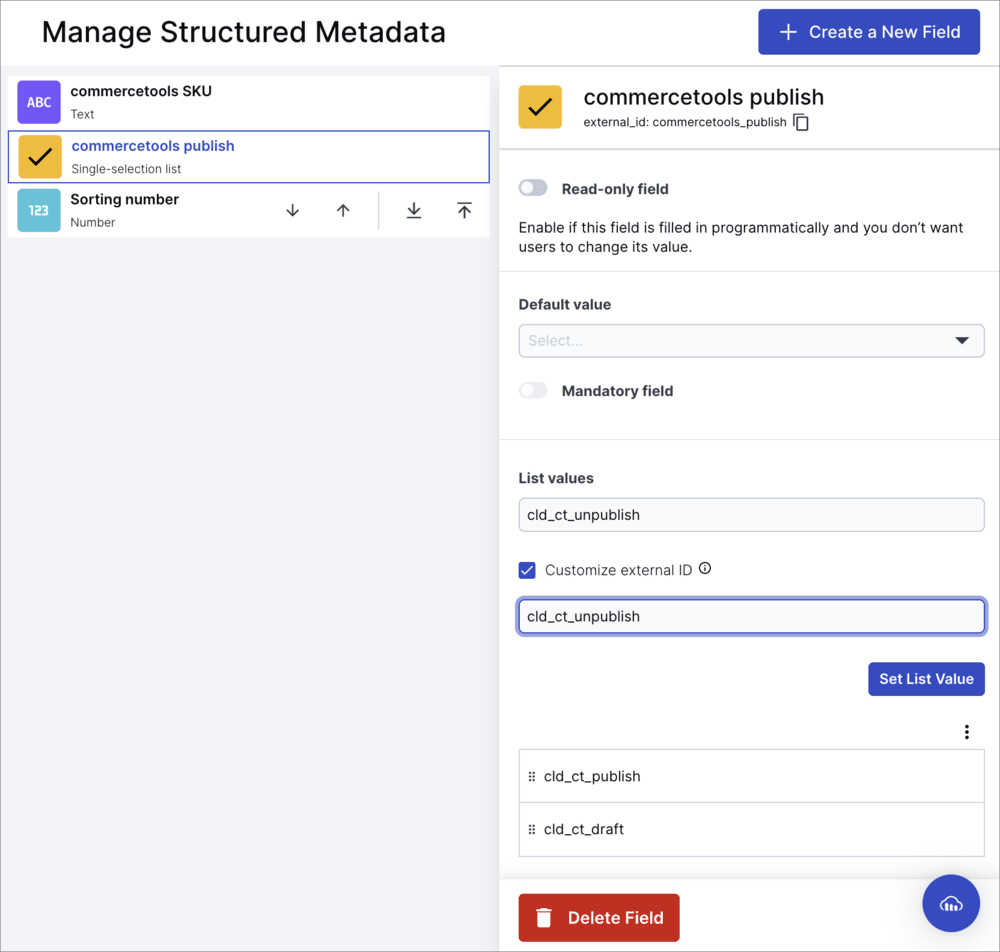
Task: Show info about Customize external ID
Action: tap(705, 568)
